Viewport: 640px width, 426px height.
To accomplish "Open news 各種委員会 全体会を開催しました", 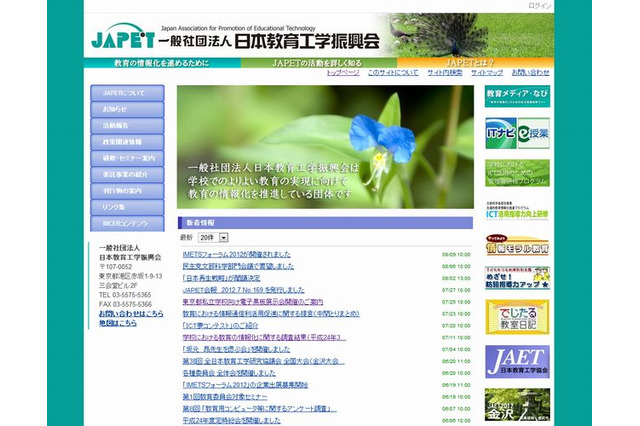I will pos(229,373).
